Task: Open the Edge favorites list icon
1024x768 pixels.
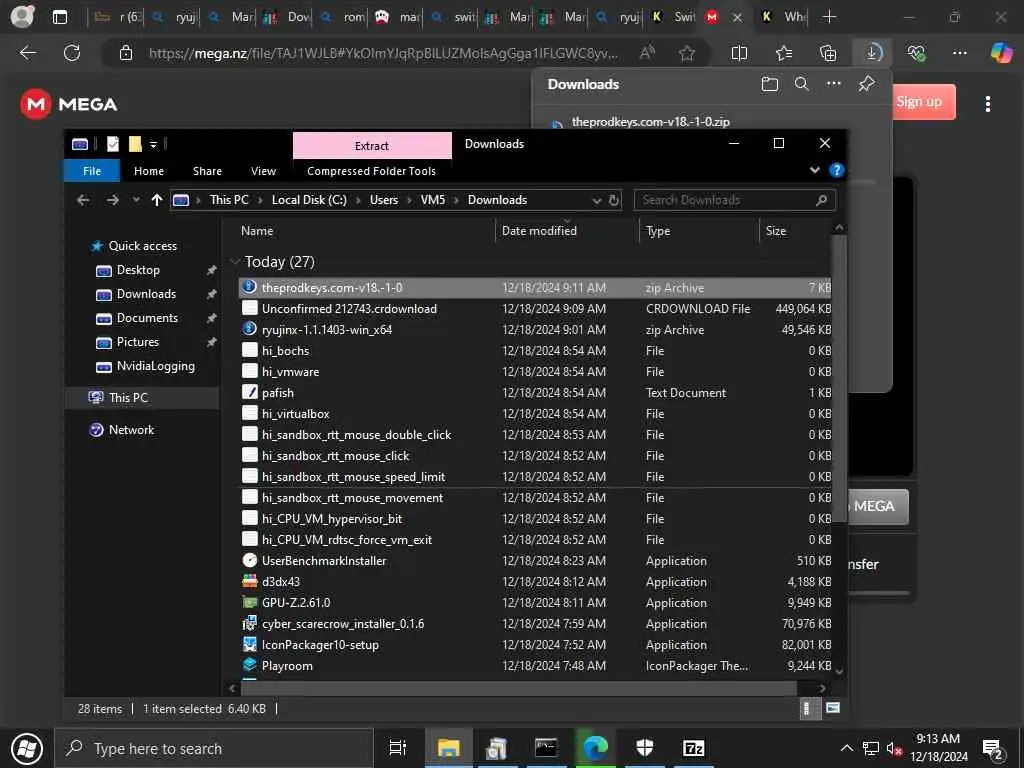Action: click(x=784, y=53)
